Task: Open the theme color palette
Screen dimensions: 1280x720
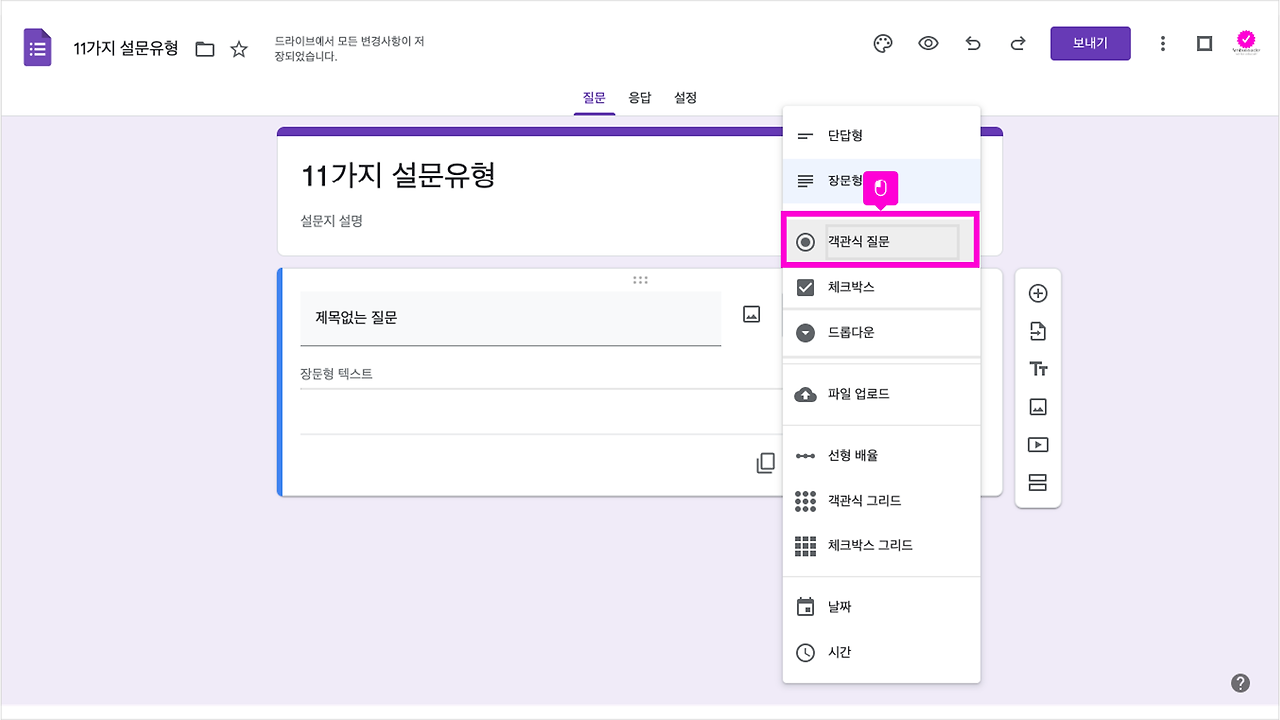Action: [x=882, y=43]
